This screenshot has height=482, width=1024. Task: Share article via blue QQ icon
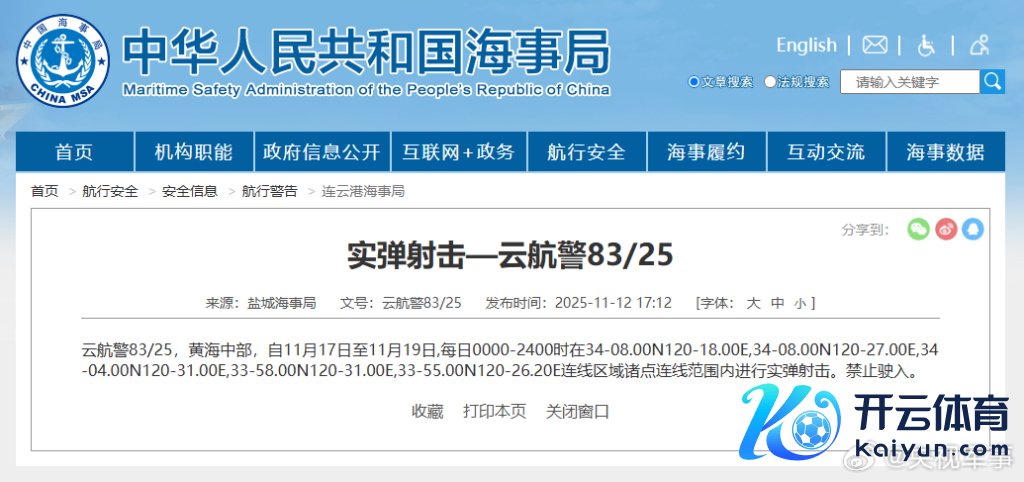pyautogui.click(x=973, y=229)
